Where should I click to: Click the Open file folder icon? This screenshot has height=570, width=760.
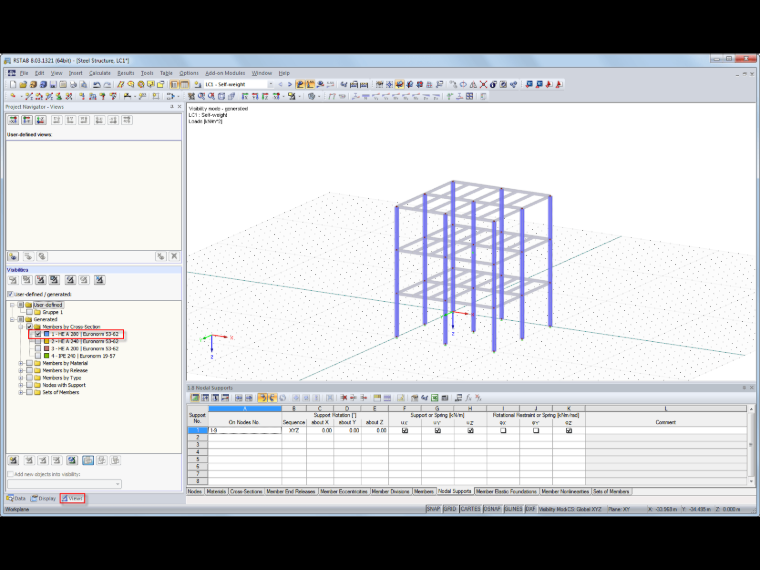23,84
